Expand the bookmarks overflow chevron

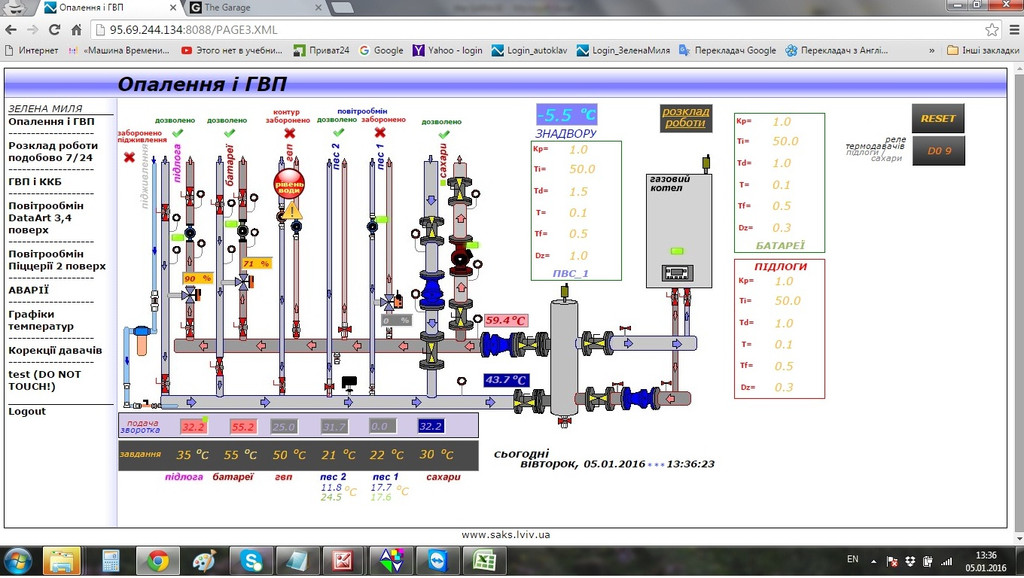click(932, 50)
